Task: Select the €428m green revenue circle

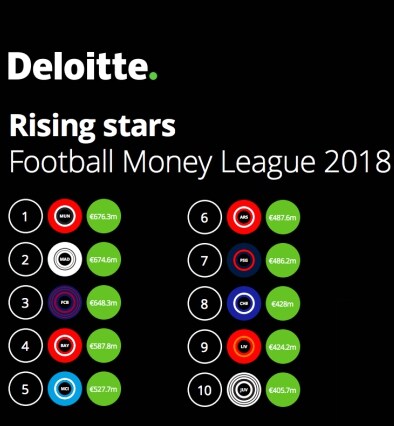Action: (283, 304)
